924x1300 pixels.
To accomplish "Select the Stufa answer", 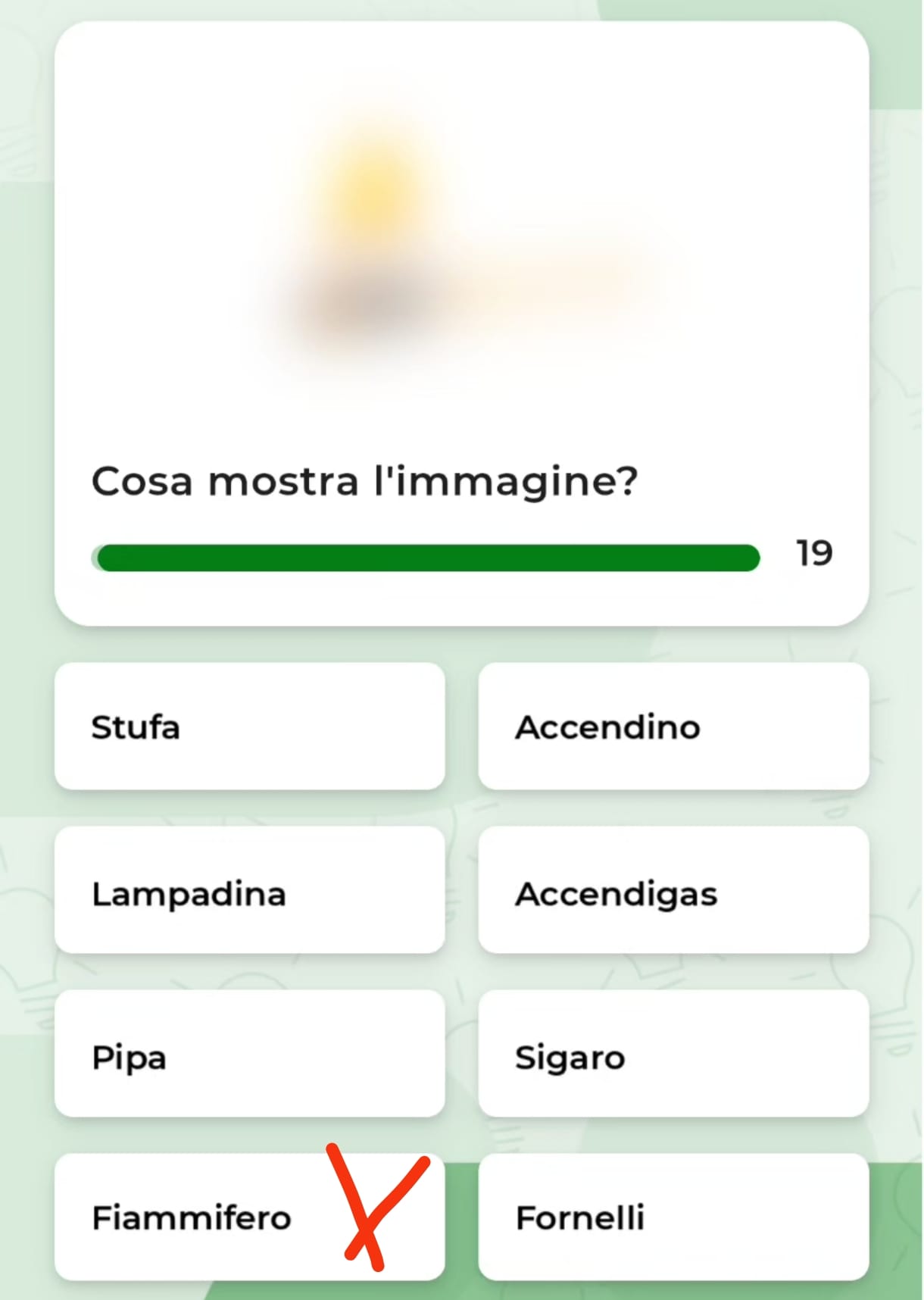I will point(249,727).
